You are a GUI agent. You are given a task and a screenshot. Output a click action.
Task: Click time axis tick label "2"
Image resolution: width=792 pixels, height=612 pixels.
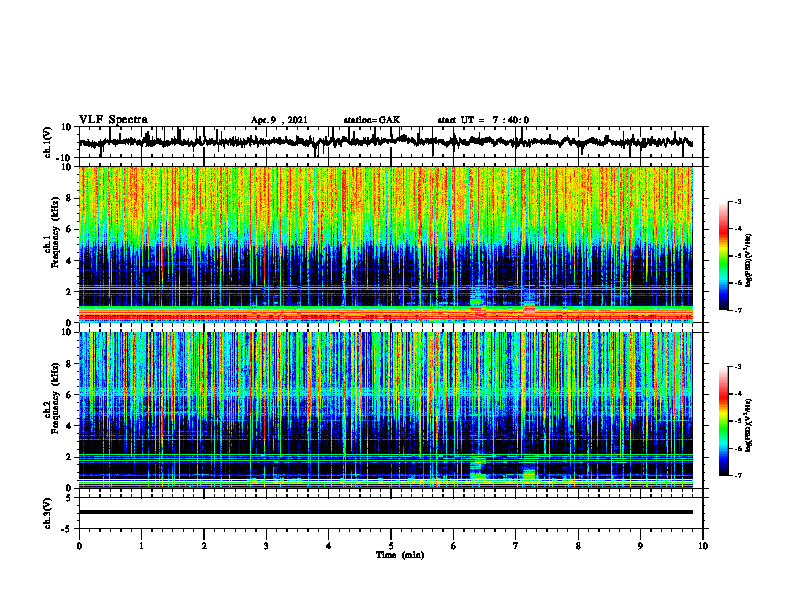click(204, 546)
